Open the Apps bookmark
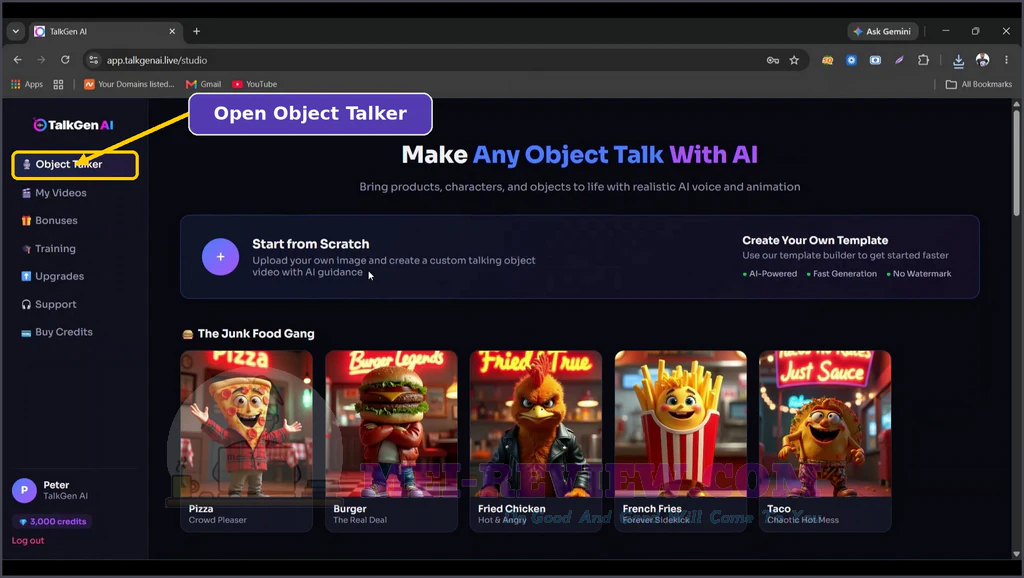Image resolution: width=1024 pixels, height=578 pixels. 27,84
